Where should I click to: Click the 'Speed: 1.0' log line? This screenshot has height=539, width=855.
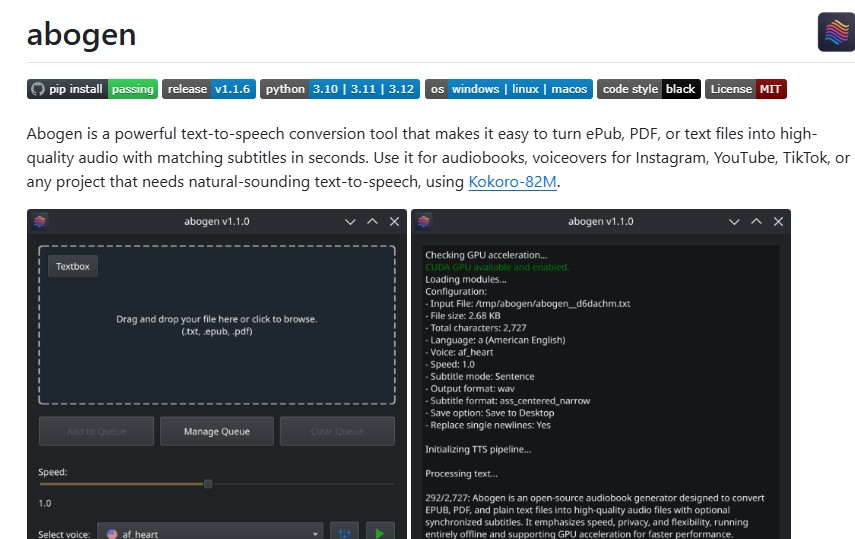[450, 364]
